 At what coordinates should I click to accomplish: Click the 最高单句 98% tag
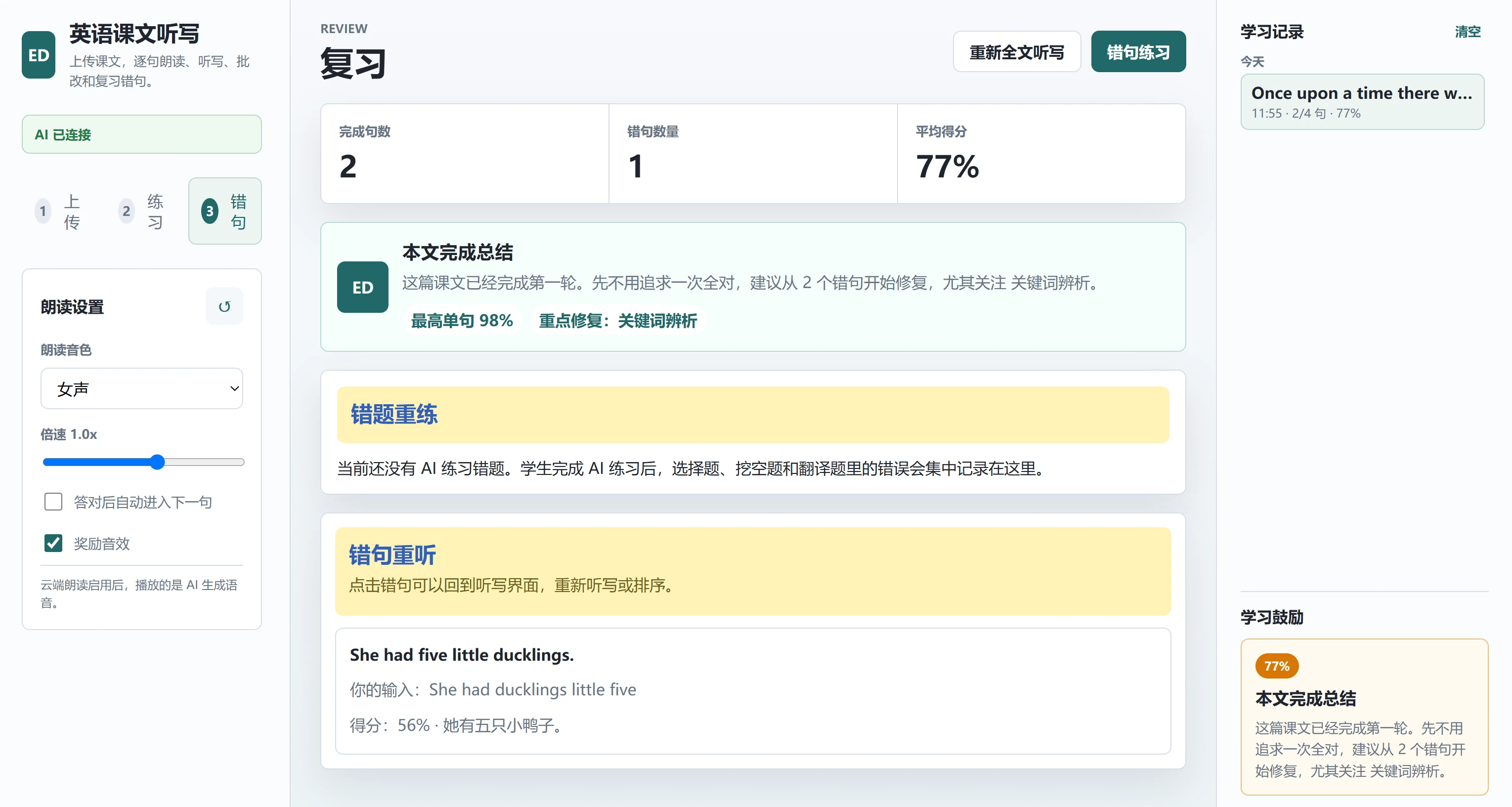462,321
